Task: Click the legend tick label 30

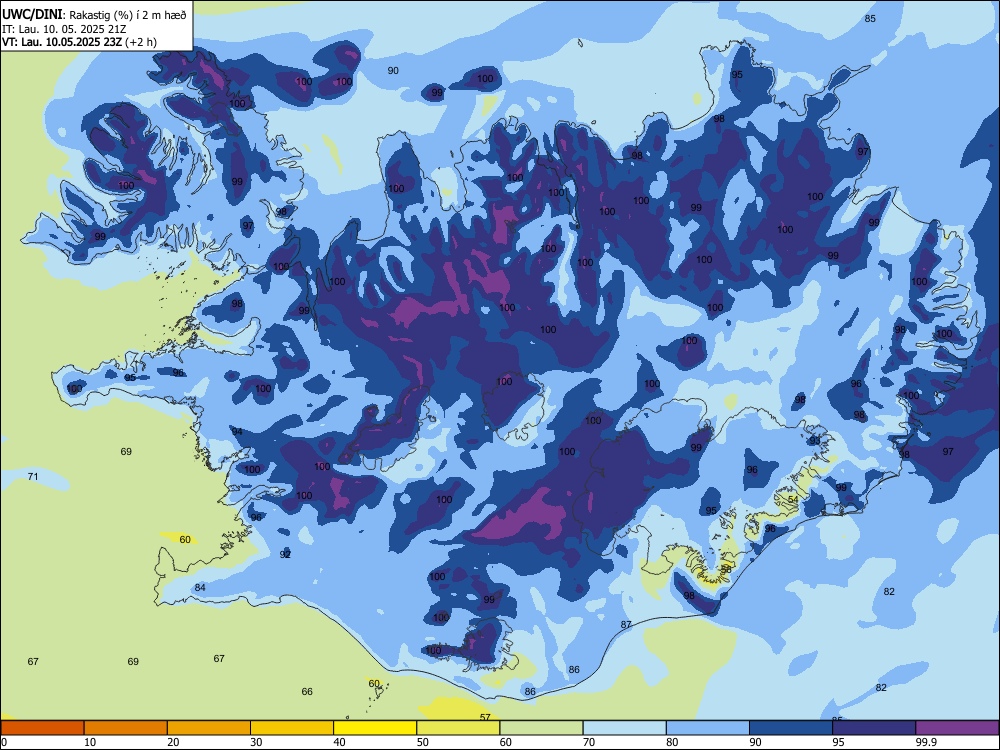Action: tap(256, 742)
